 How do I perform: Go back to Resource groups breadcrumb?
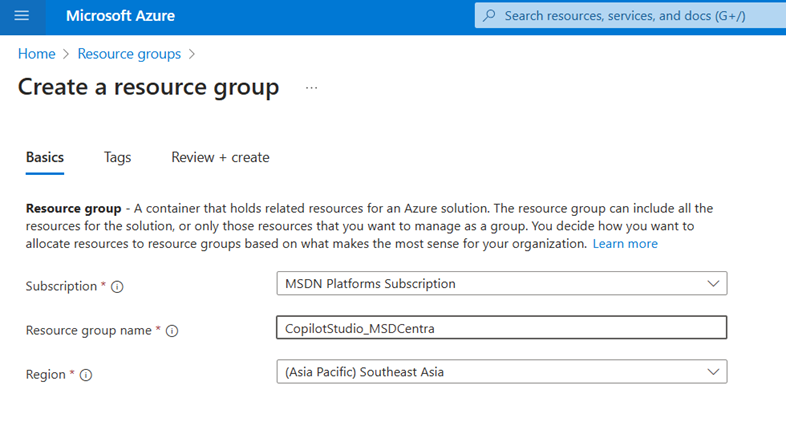pos(129,54)
